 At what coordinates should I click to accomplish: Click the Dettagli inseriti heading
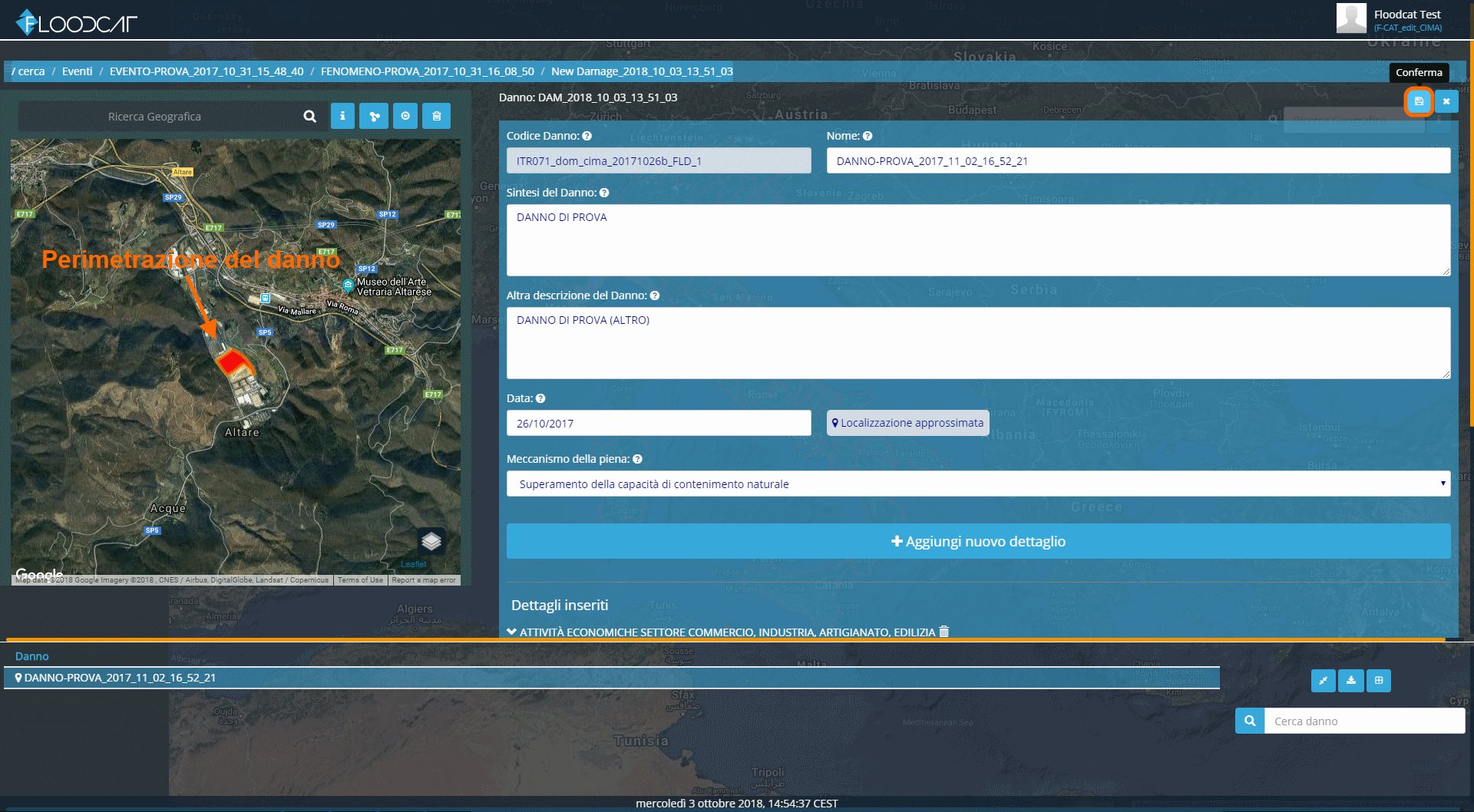pos(560,605)
